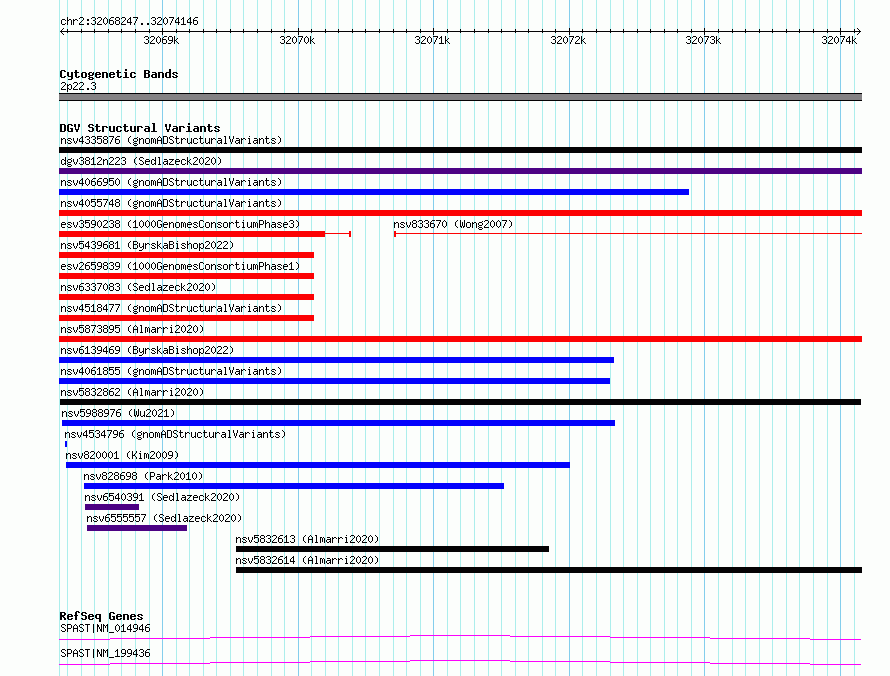Click the thin red nsv833670 line

[628, 234]
